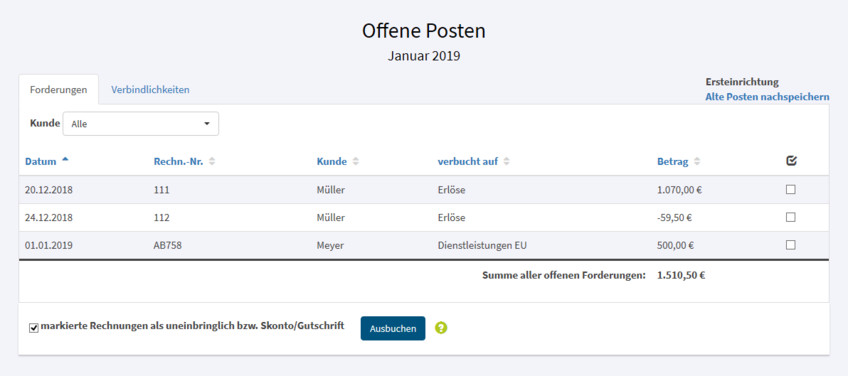This screenshot has width=848, height=376.
Task: Switch to the Verbindlichkeiten tab
Action: coord(150,90)
